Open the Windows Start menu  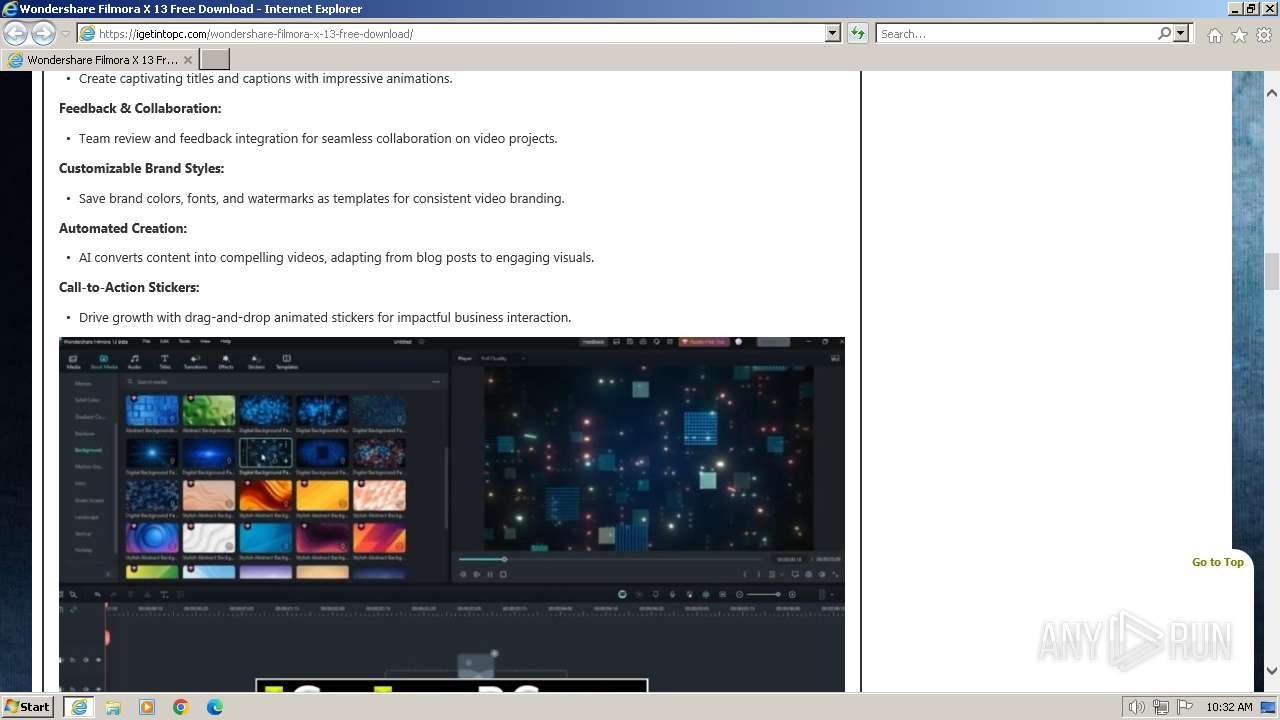coord(28,707)
